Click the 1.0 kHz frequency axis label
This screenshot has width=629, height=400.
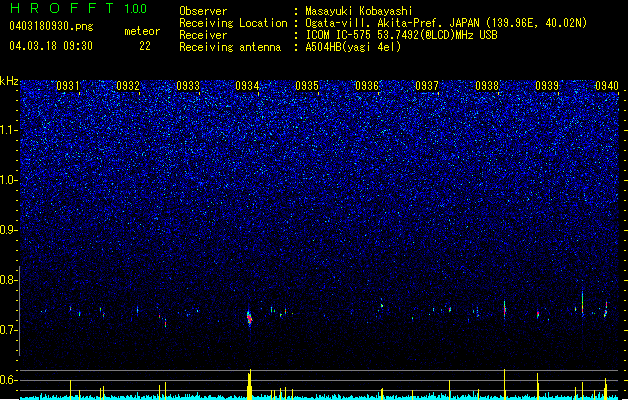tap(9, 181)
